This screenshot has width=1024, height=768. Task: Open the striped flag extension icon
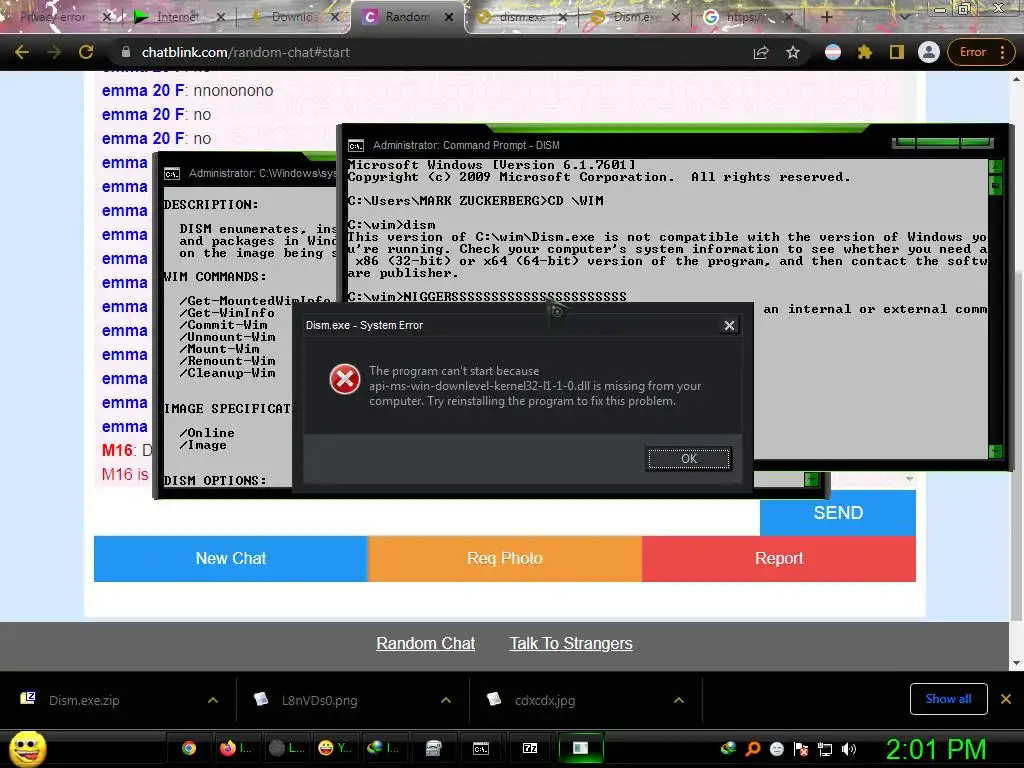833,52
